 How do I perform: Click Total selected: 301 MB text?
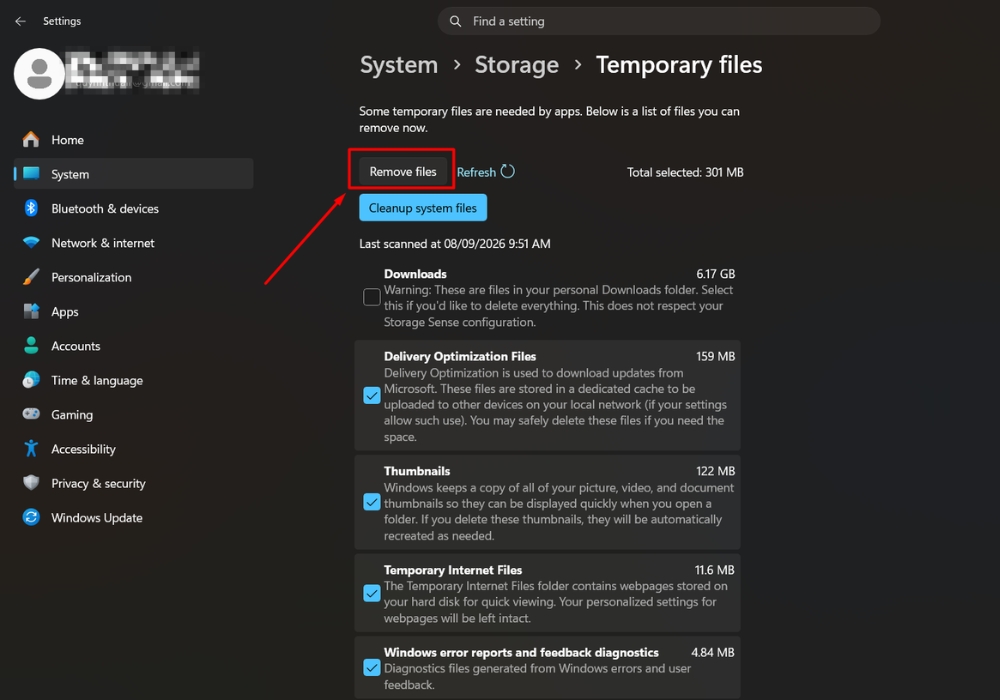click(x=685, y=172)
